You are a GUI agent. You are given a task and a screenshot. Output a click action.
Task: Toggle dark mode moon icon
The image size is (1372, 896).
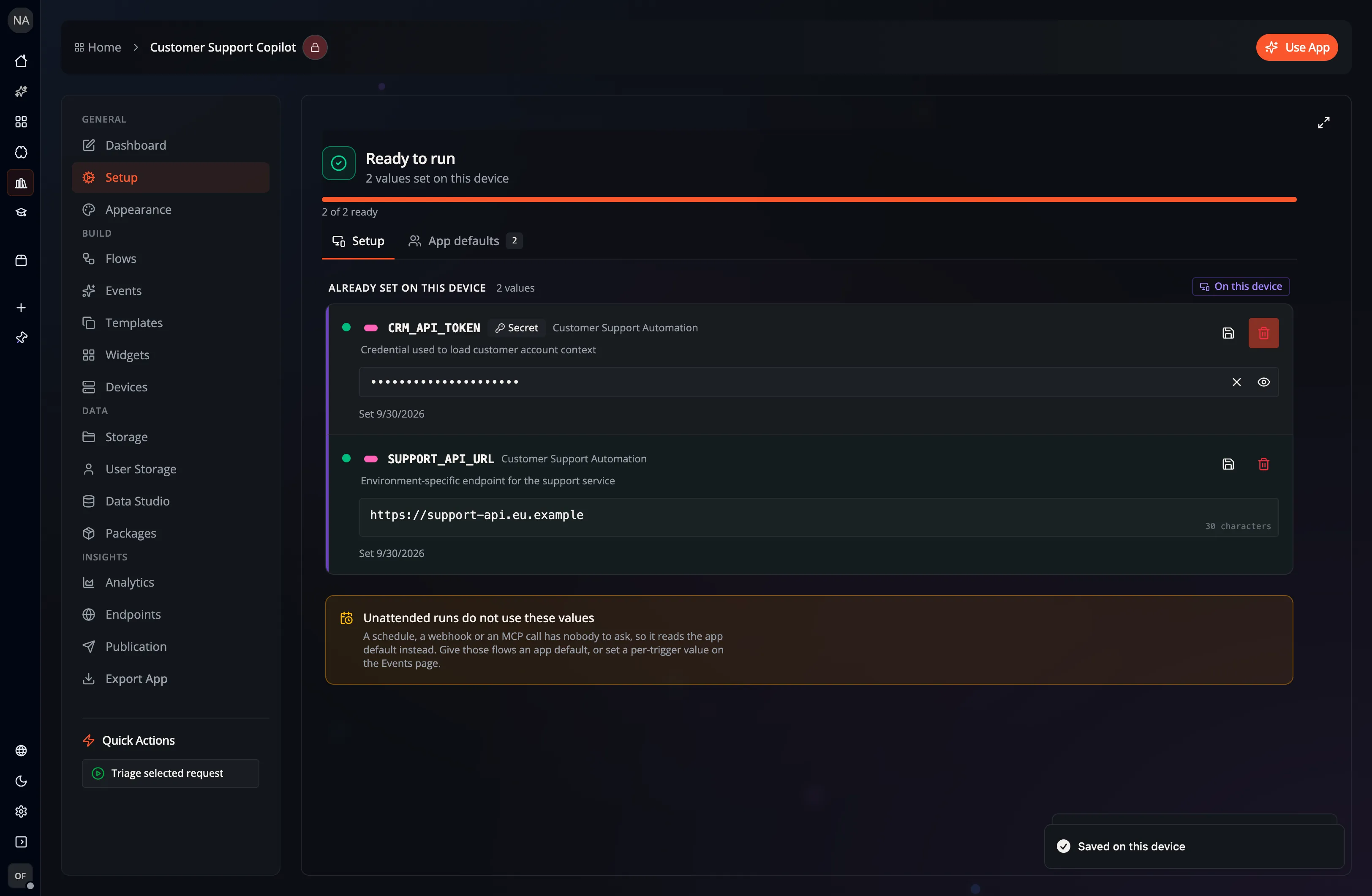(21, 781)
